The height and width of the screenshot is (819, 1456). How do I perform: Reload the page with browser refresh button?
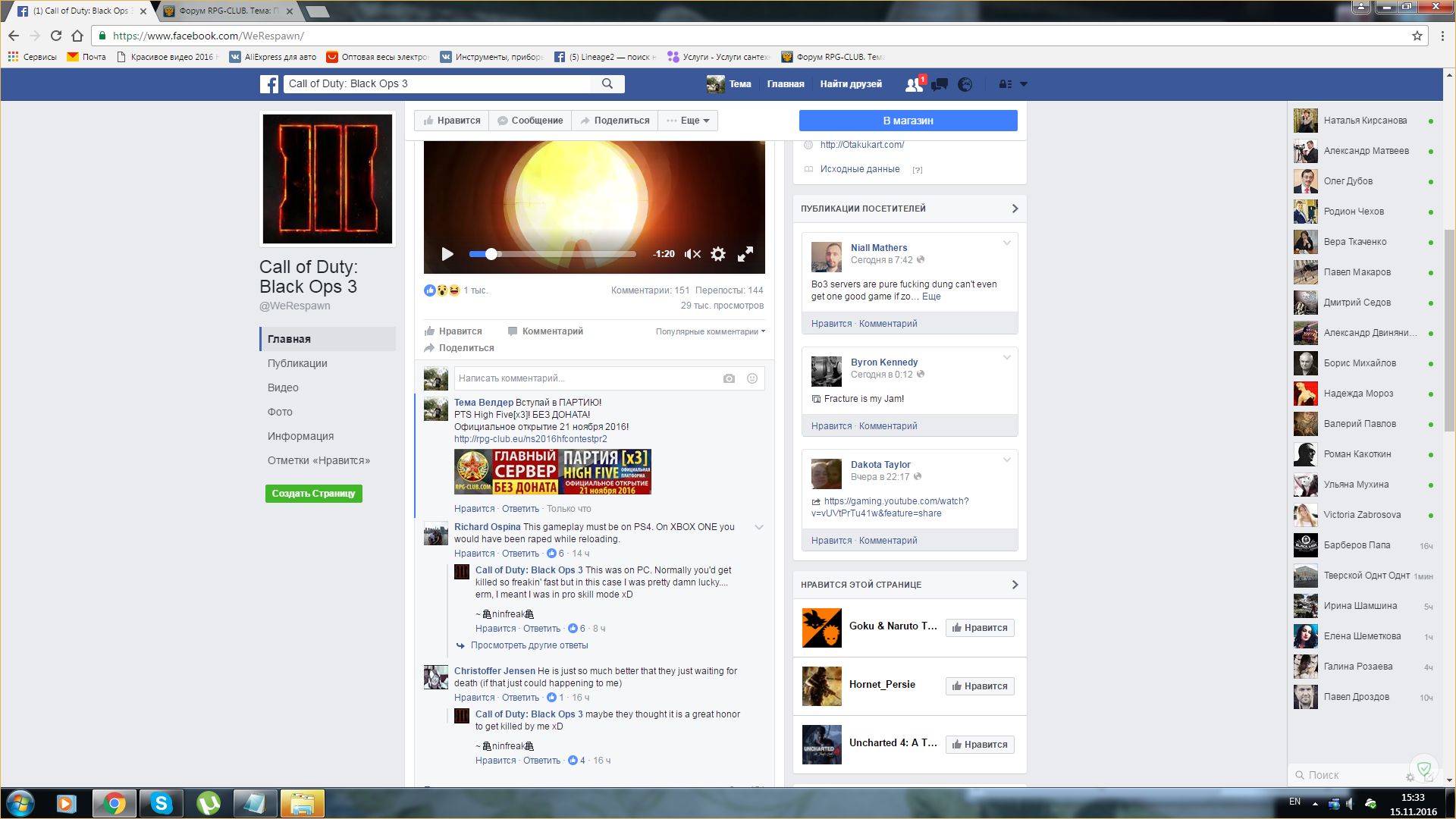(x=56, y=36)
